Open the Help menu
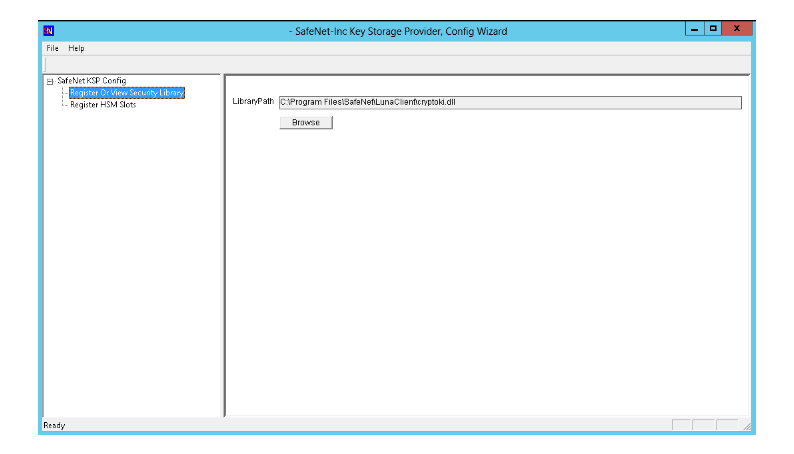 (76, 48)
